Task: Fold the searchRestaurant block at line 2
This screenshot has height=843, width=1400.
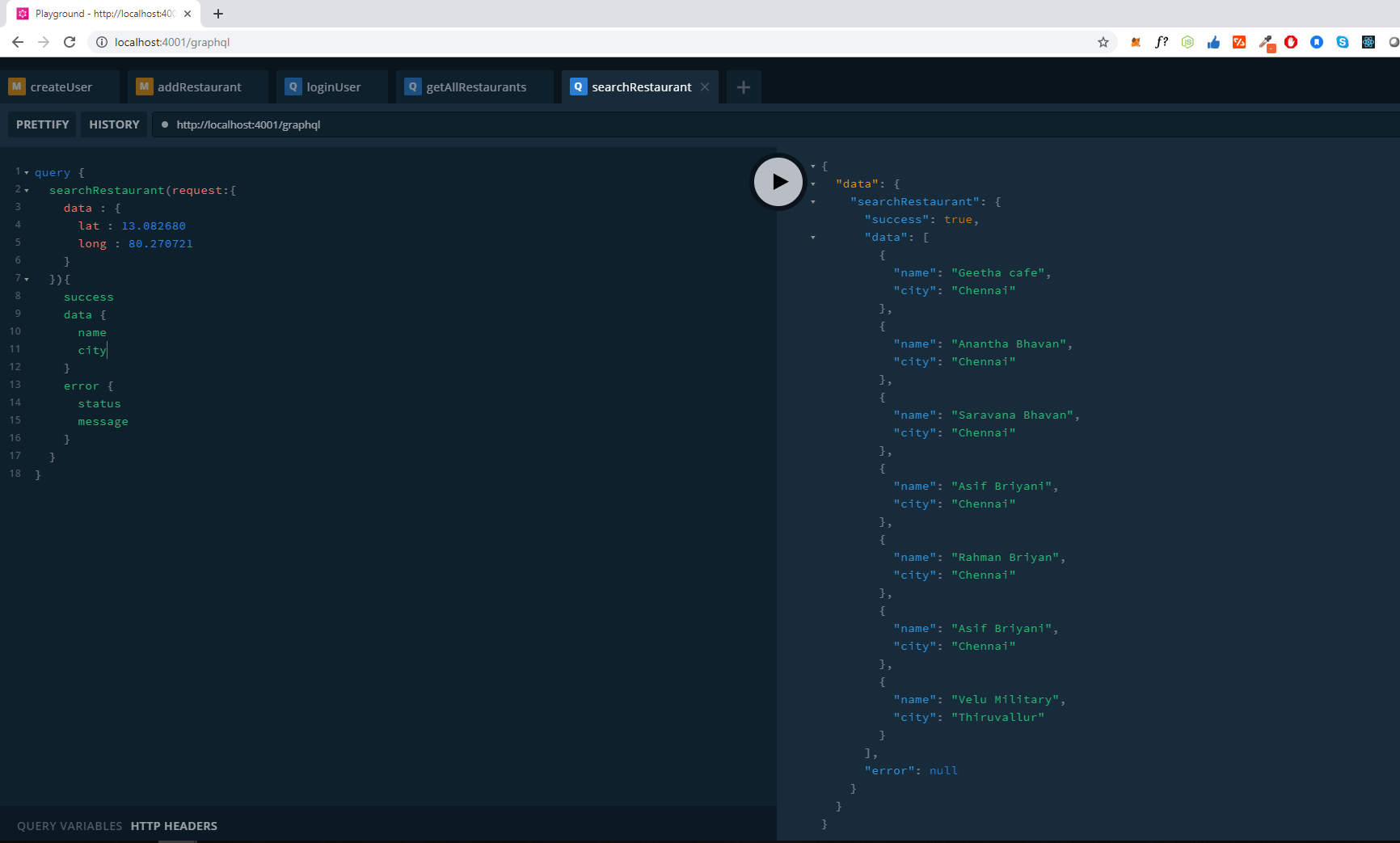Action: [27, 191]
